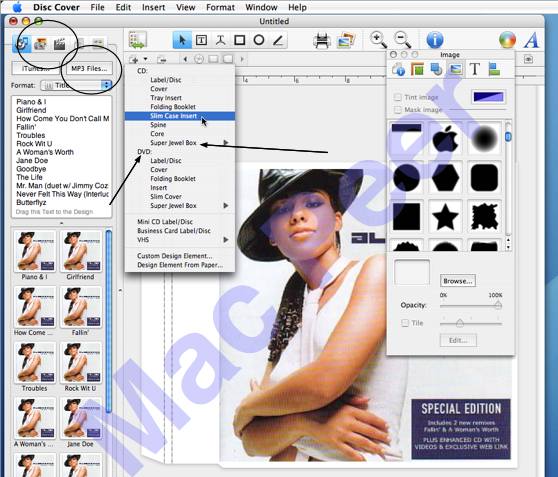
Task: Choose Tray Insert menu entry
Action: tap(180, 98)
